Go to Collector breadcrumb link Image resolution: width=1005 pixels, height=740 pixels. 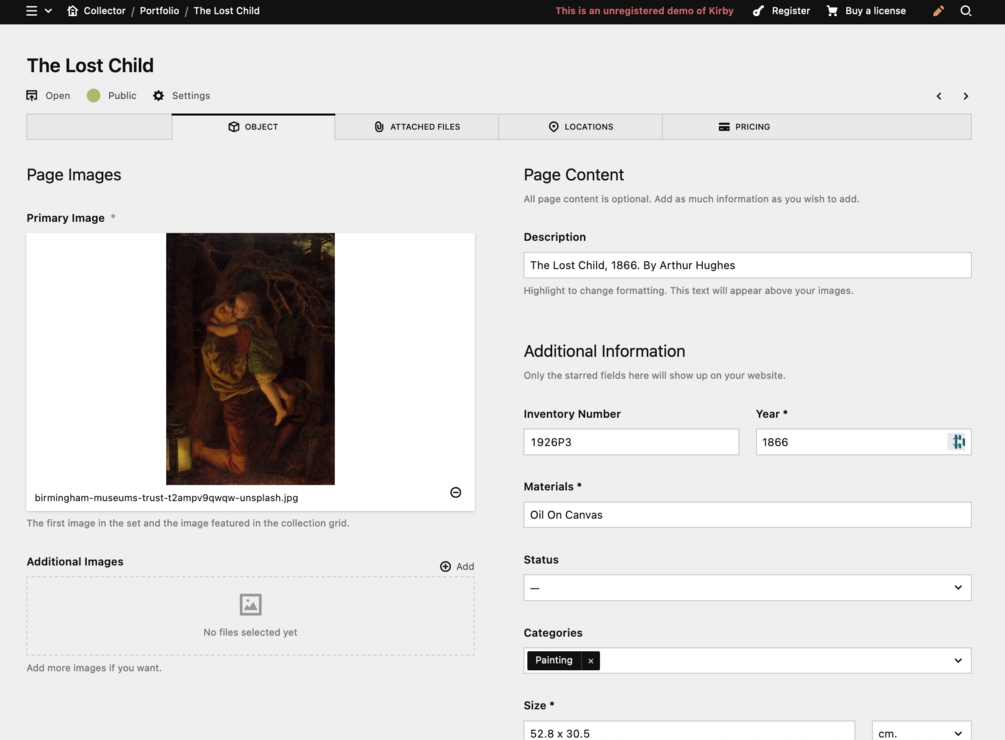104,11
